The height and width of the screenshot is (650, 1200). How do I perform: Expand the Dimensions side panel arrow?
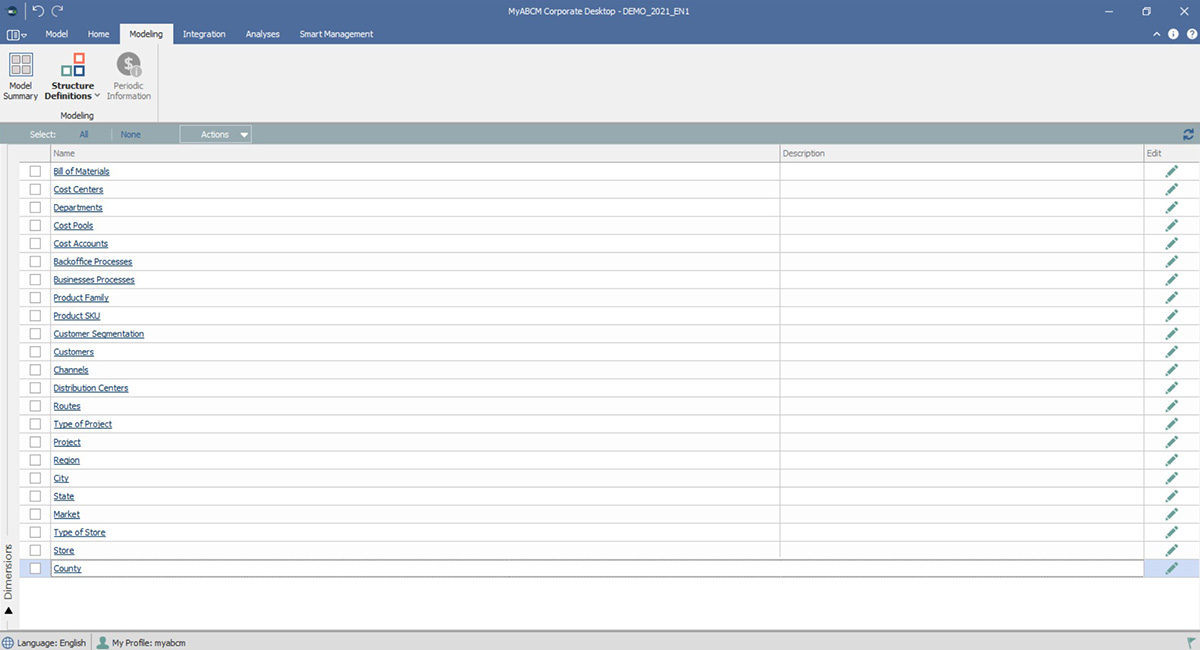point(9,610)
